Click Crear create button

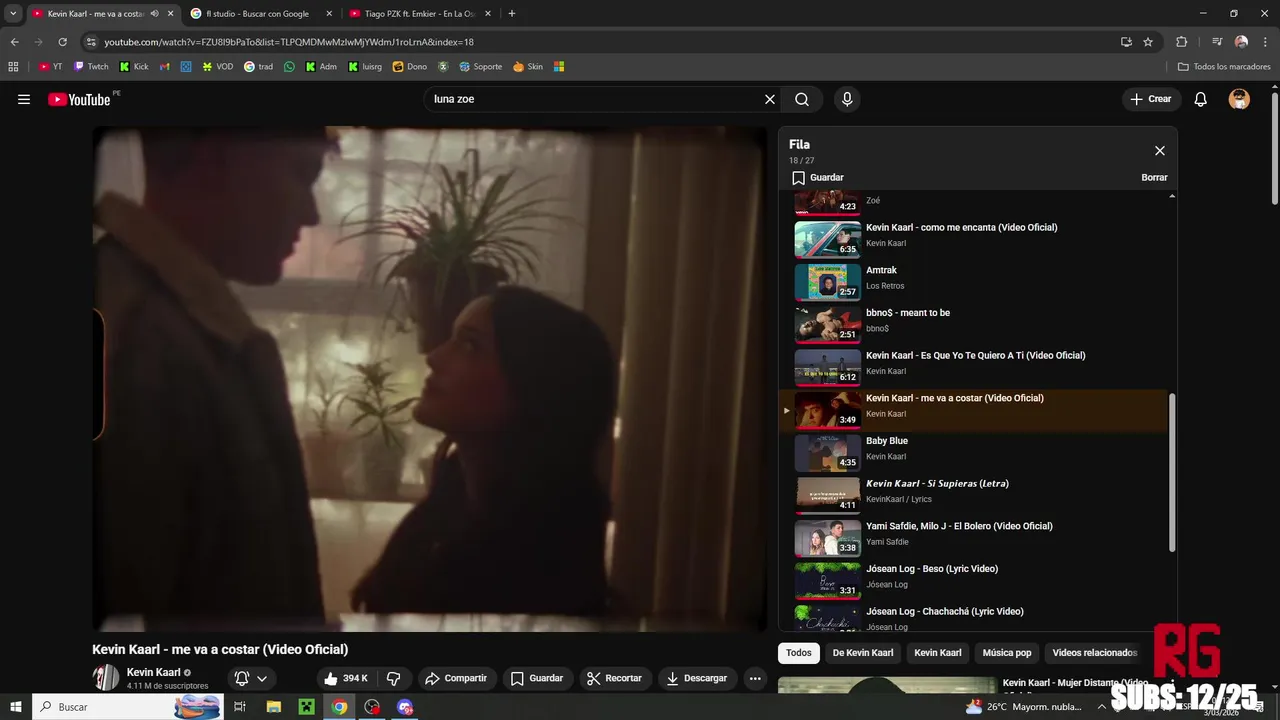pyautogui.click(x=1150, y=99)
